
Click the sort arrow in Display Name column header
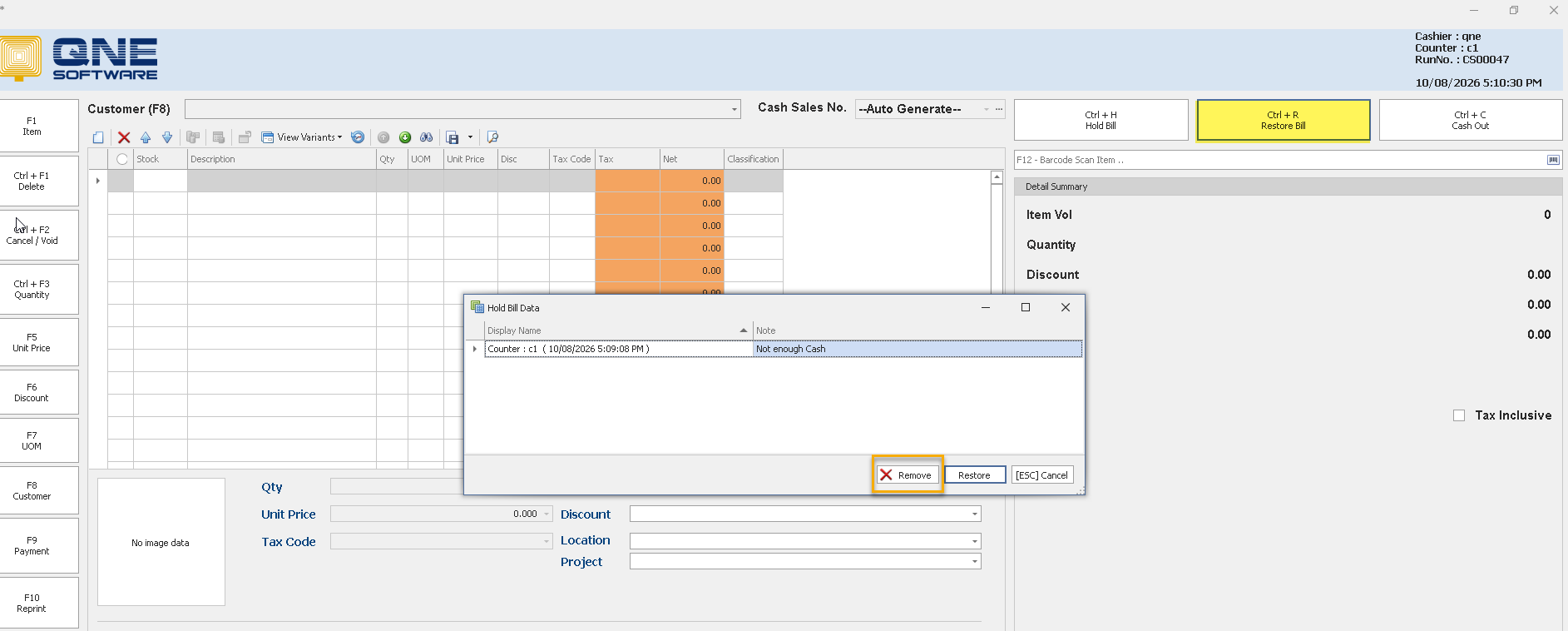744,330
